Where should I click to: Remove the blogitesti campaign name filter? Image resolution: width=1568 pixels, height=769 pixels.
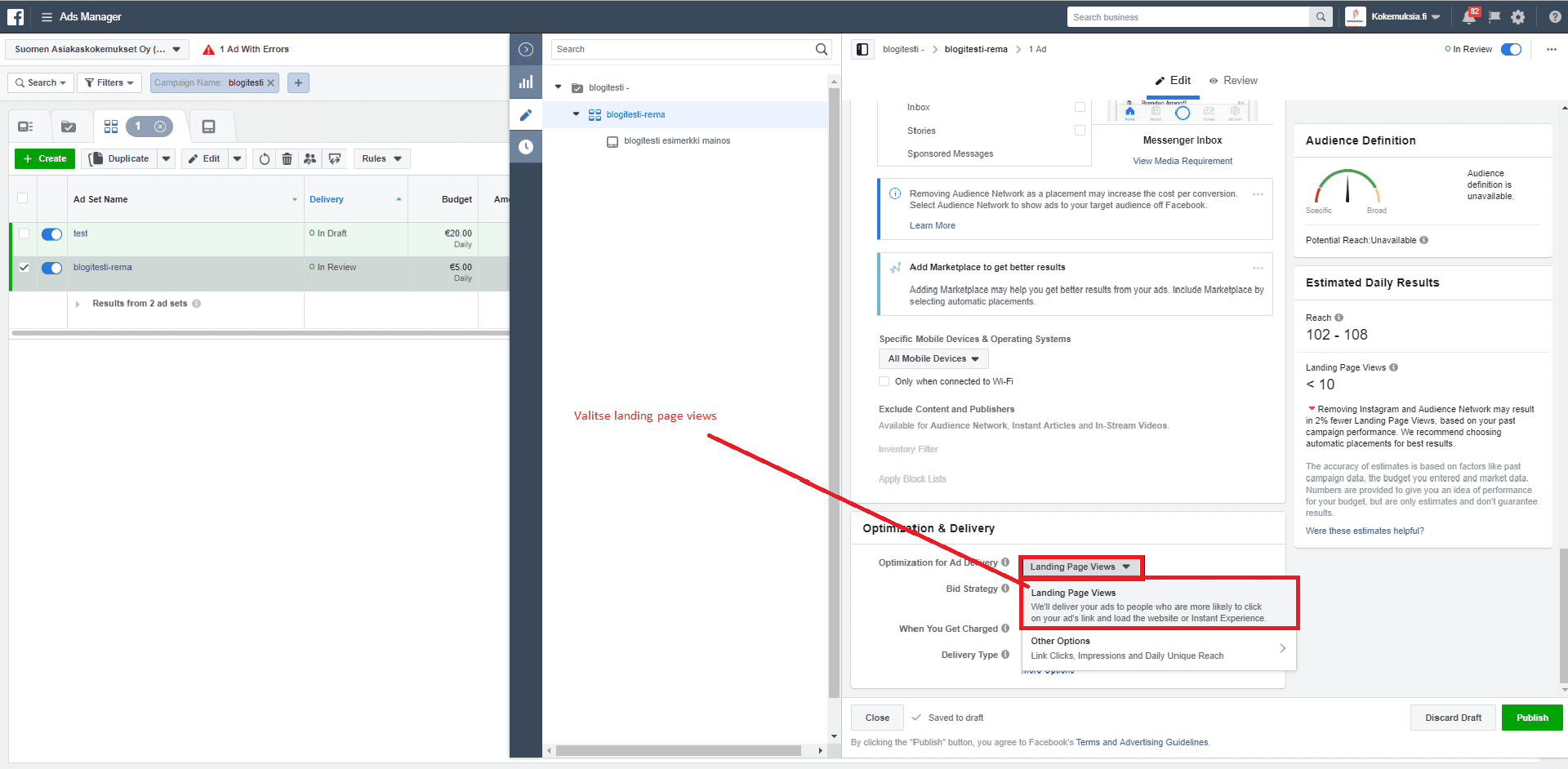[x=271, y=83]
